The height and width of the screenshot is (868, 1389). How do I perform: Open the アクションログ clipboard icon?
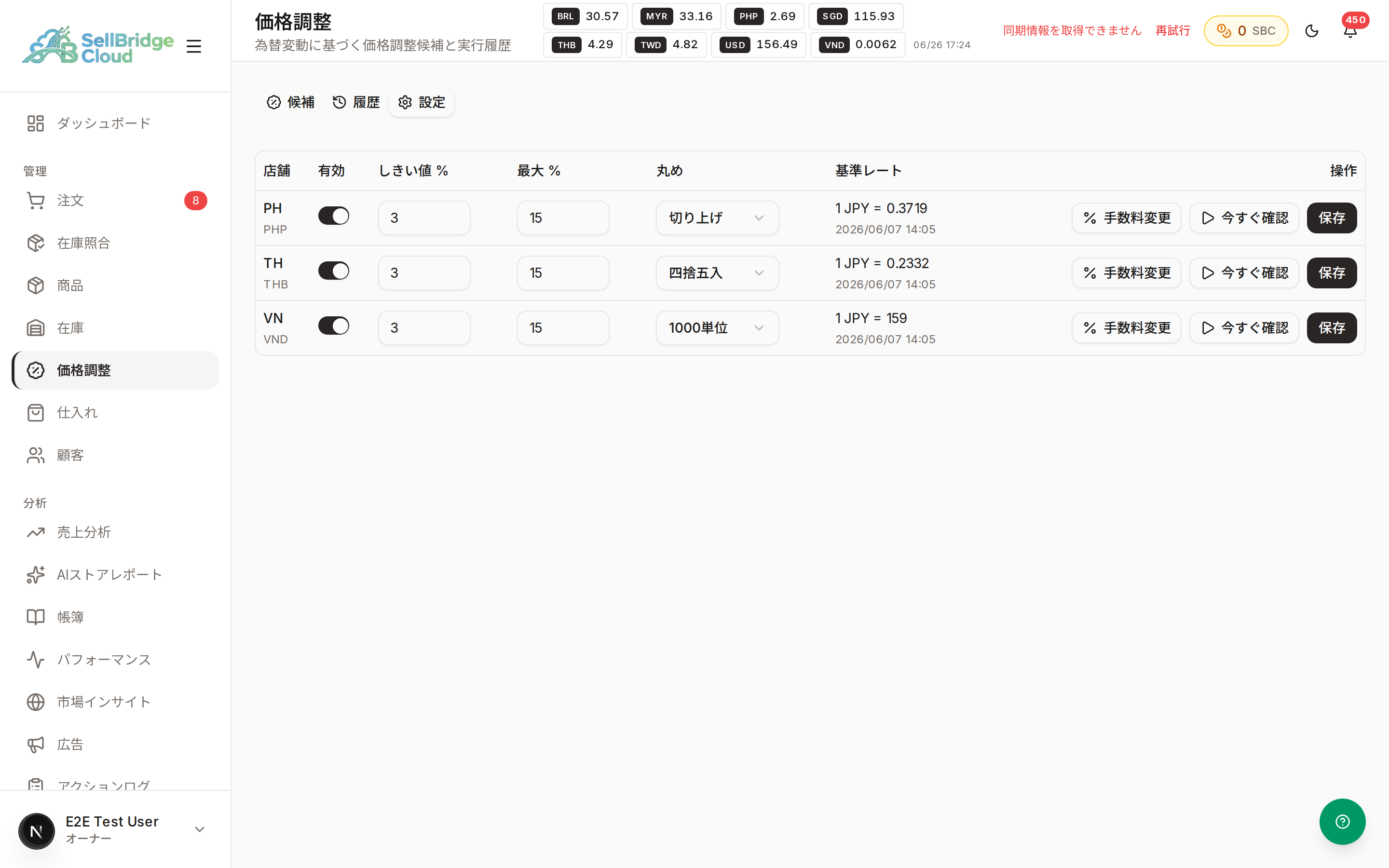[36, 784]
